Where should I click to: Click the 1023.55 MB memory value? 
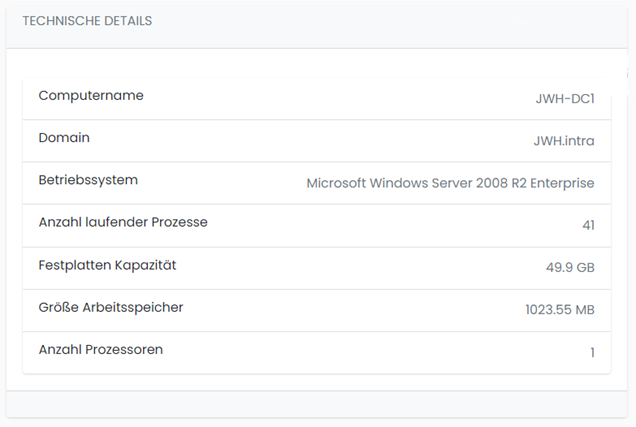coord(560,310)
